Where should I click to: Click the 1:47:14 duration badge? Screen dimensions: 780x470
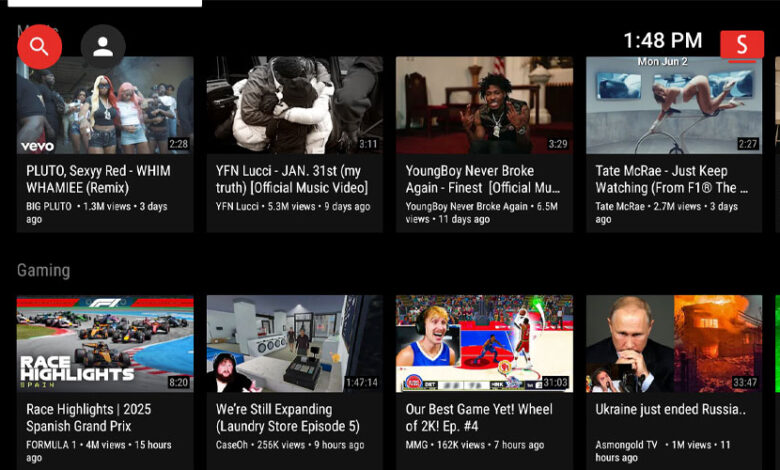coord(361,382)
